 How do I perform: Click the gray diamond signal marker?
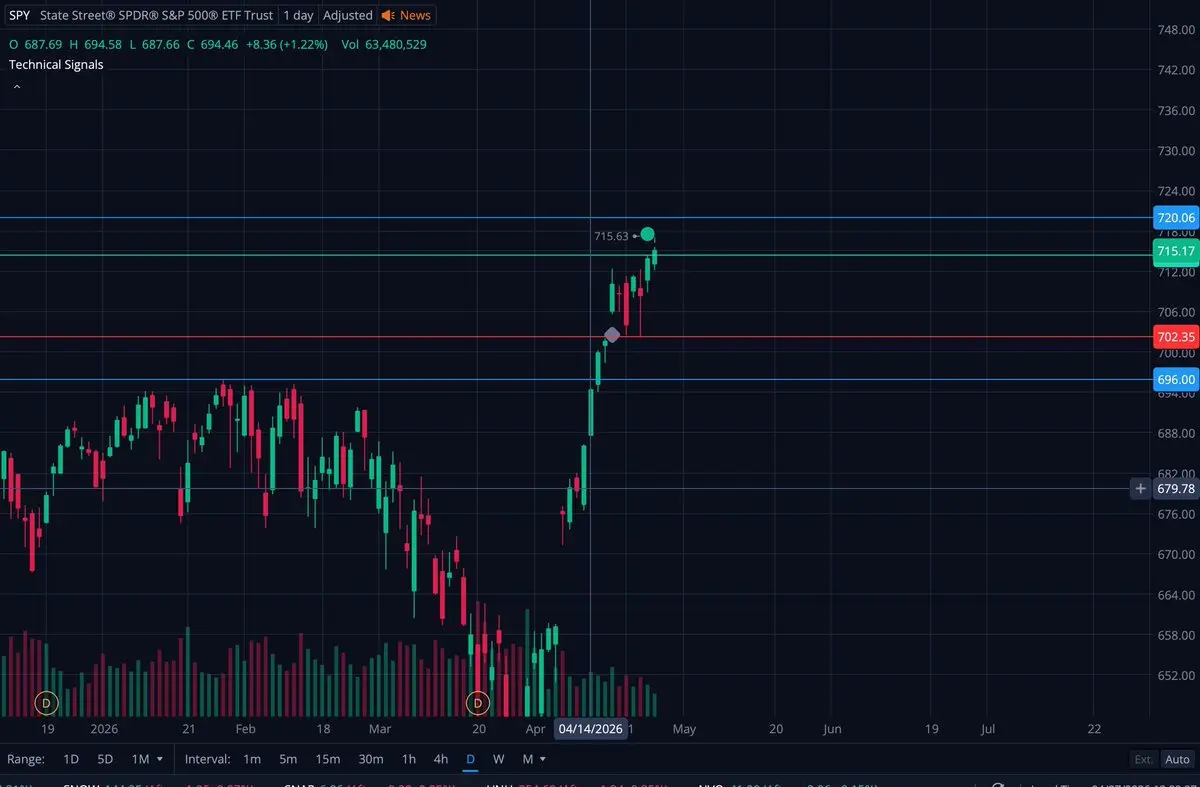(x=612, y=335)
